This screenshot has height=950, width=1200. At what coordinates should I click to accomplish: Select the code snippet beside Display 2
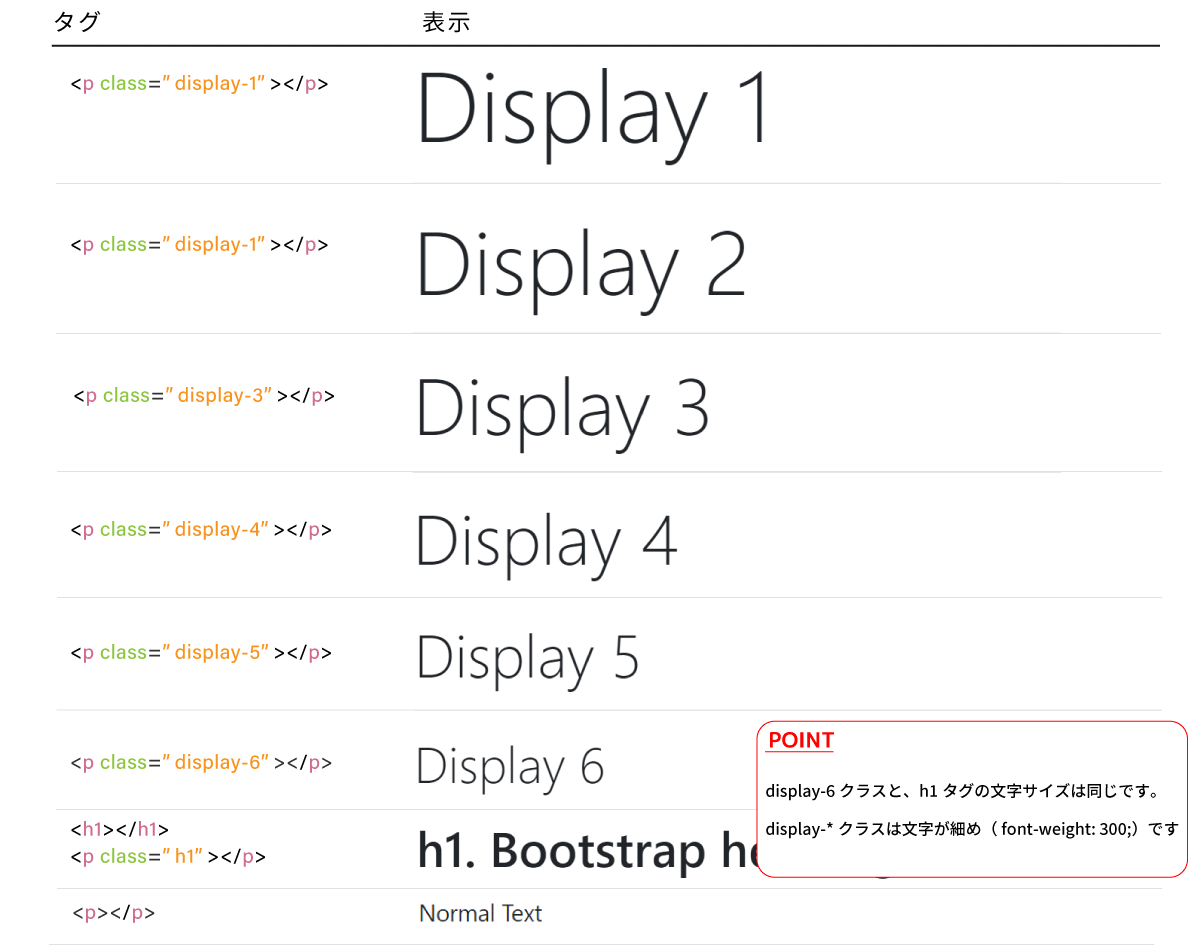199,244
